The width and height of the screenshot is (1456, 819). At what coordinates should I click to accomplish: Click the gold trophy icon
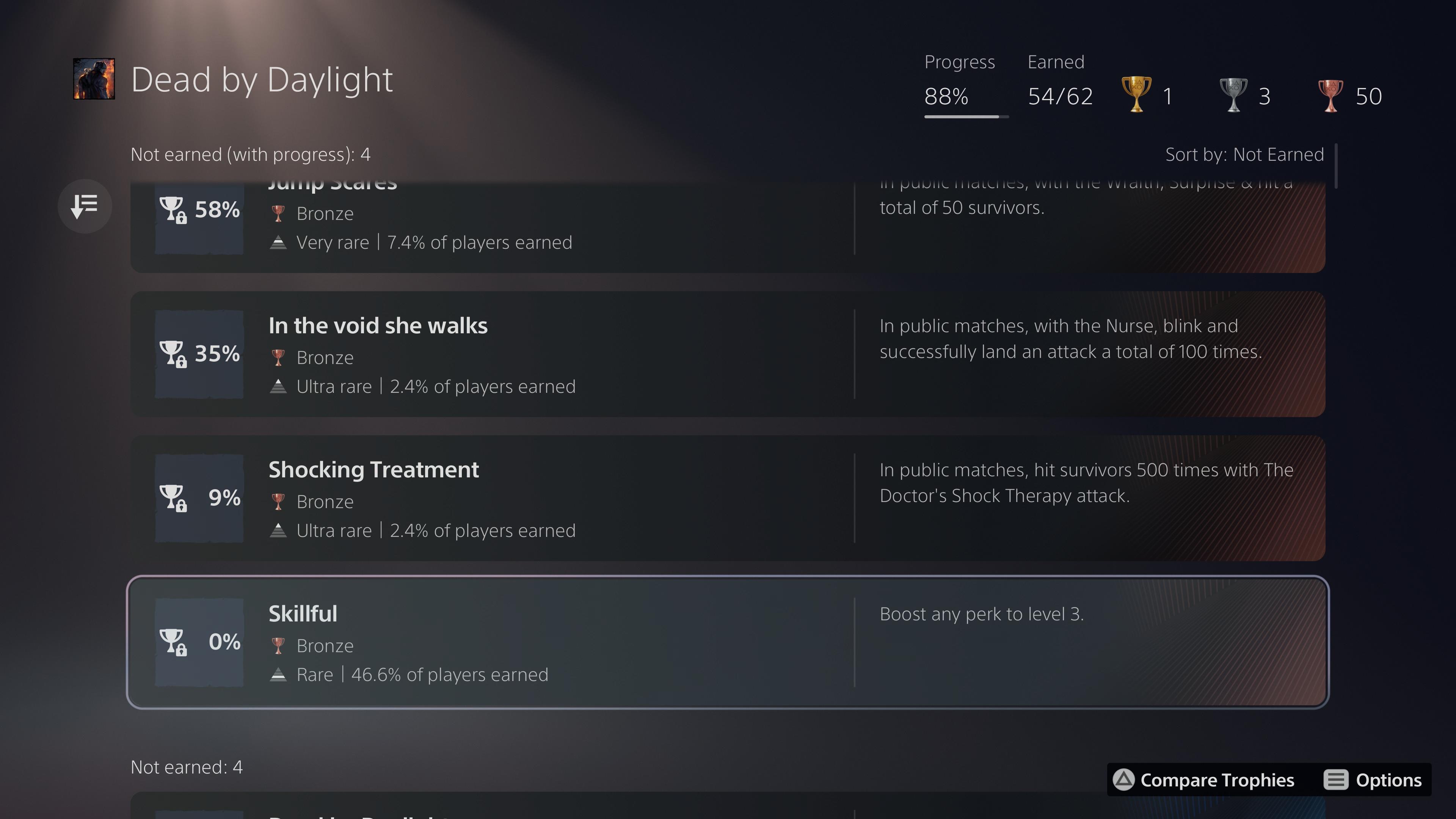click(1136, 94)
